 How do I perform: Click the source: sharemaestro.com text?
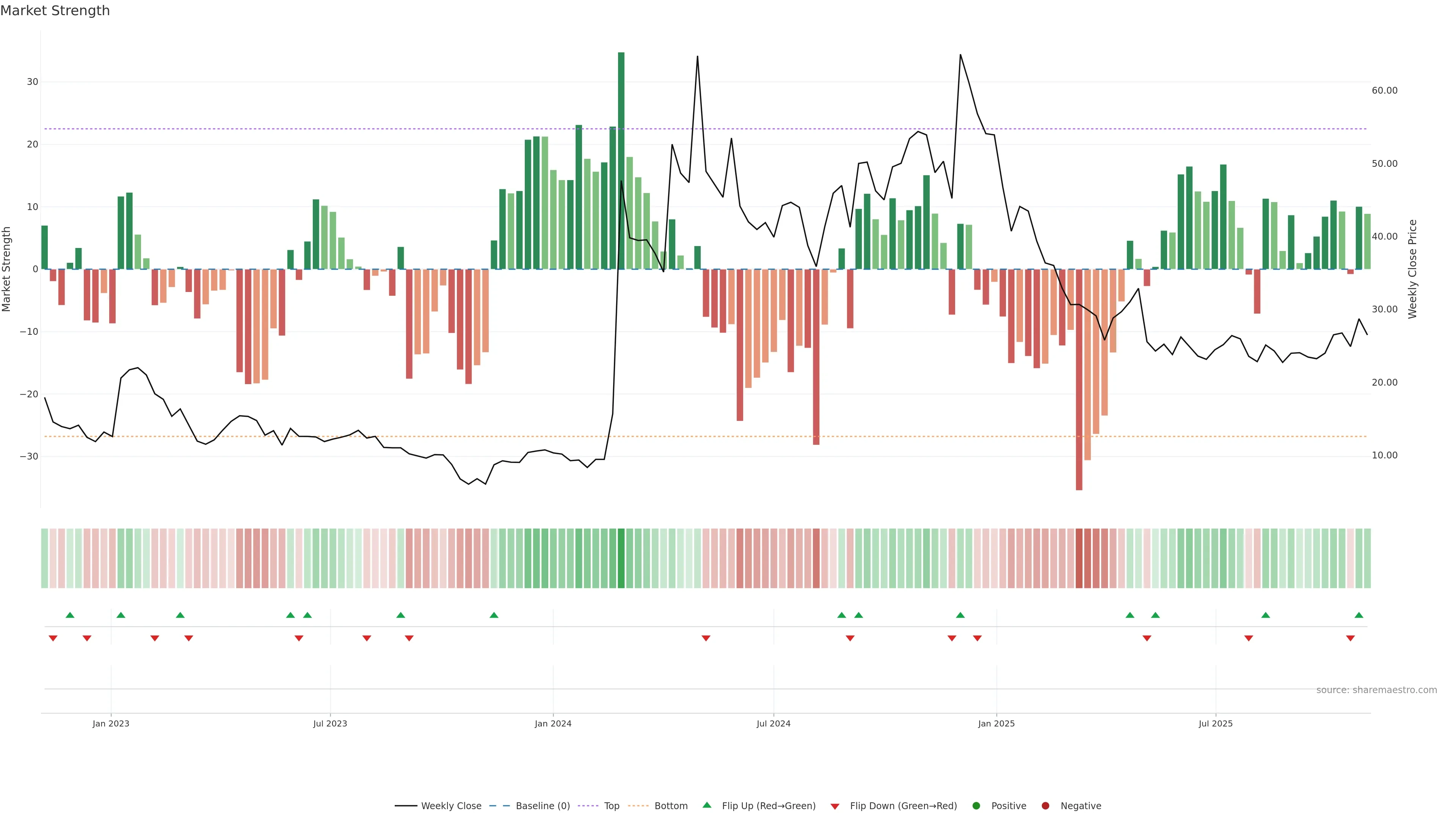[1376, 690]
